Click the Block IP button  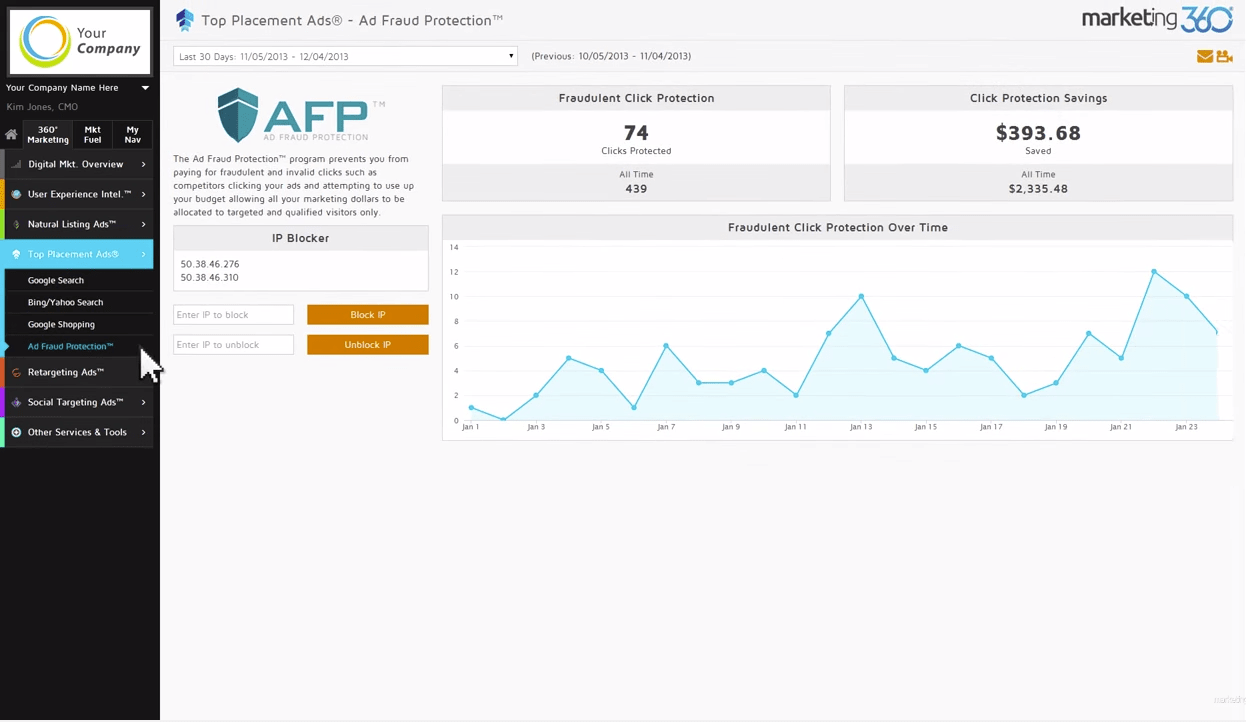[x=367, y=314]
